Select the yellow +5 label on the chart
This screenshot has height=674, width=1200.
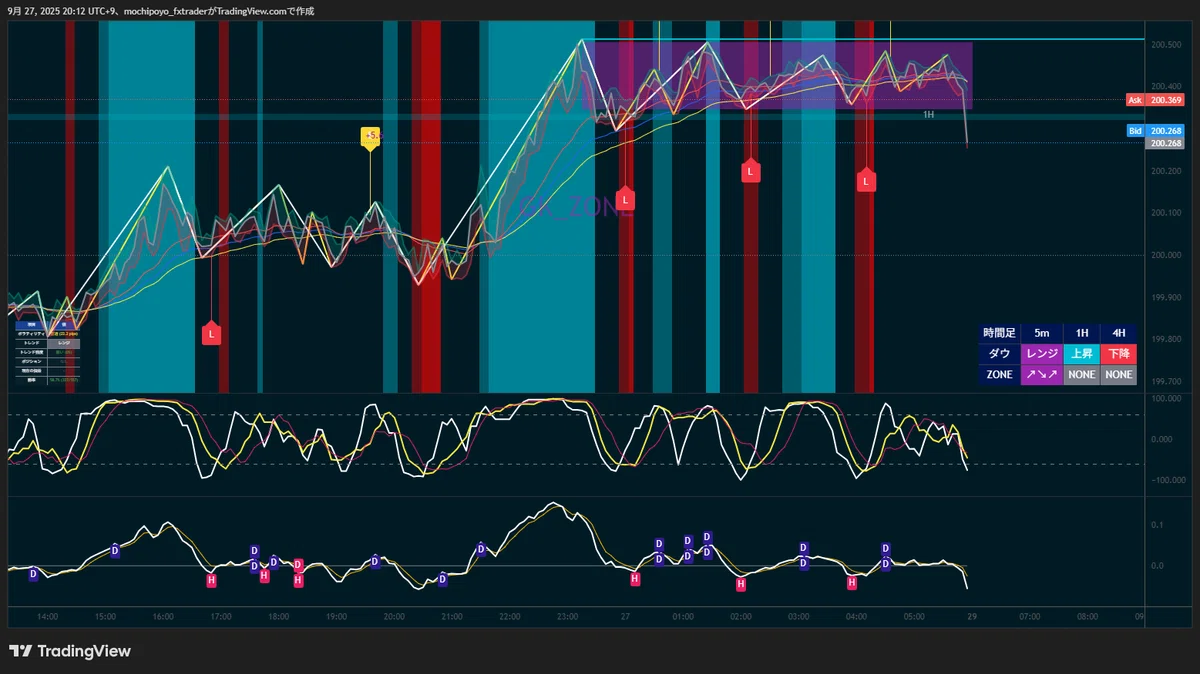370,137
